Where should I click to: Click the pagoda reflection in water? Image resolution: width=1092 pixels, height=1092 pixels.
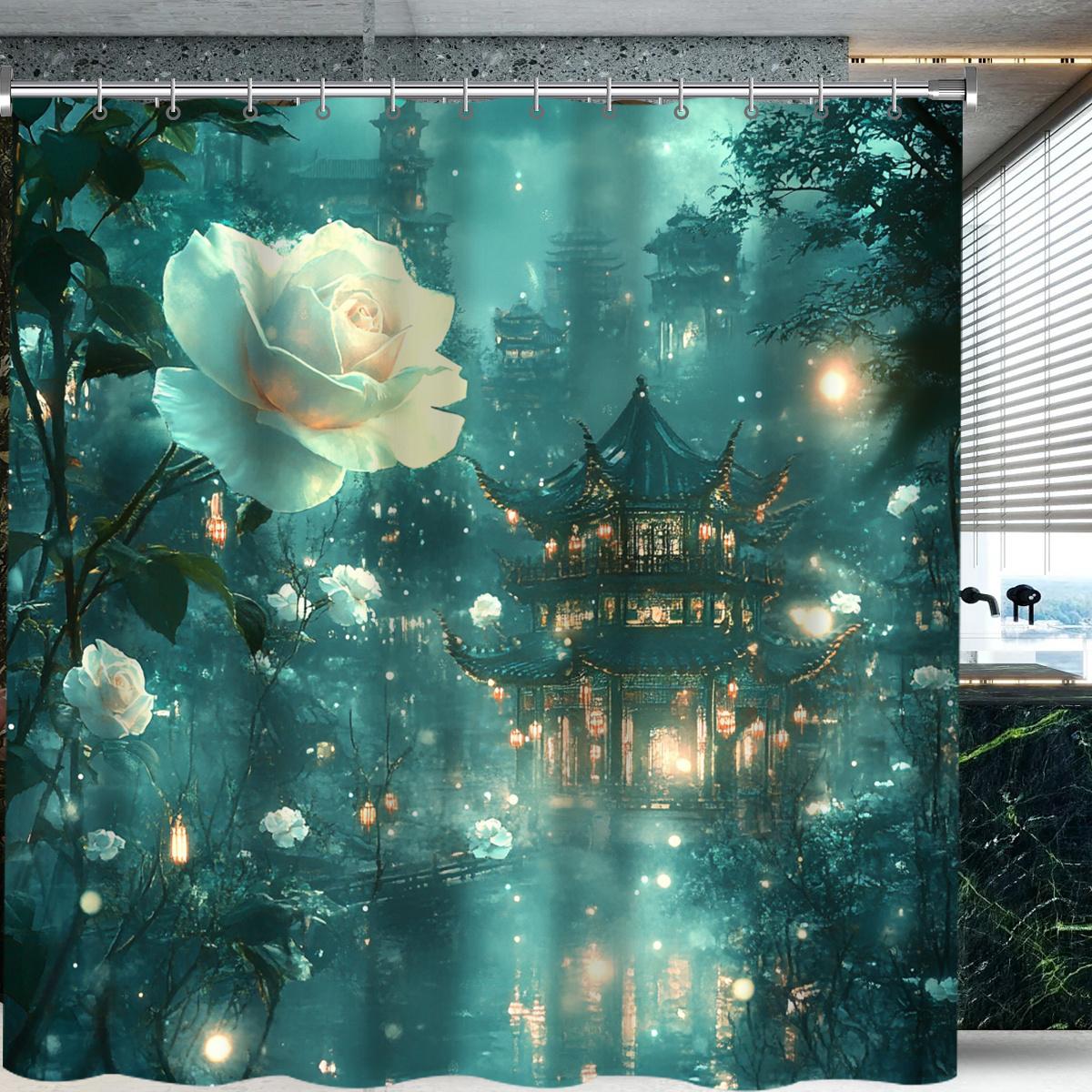[628, 965]
